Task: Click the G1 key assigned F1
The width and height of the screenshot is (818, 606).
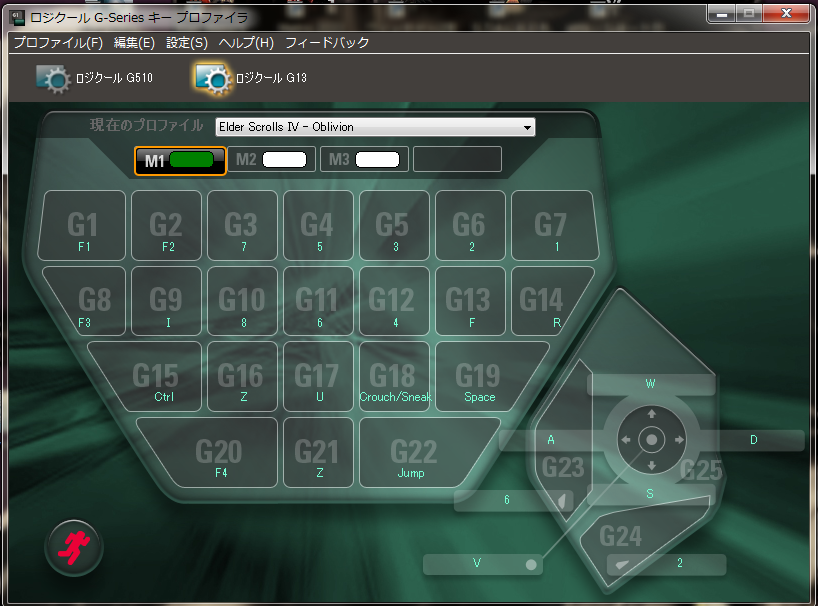Action: pyautogui.click(x=82, y=225)
